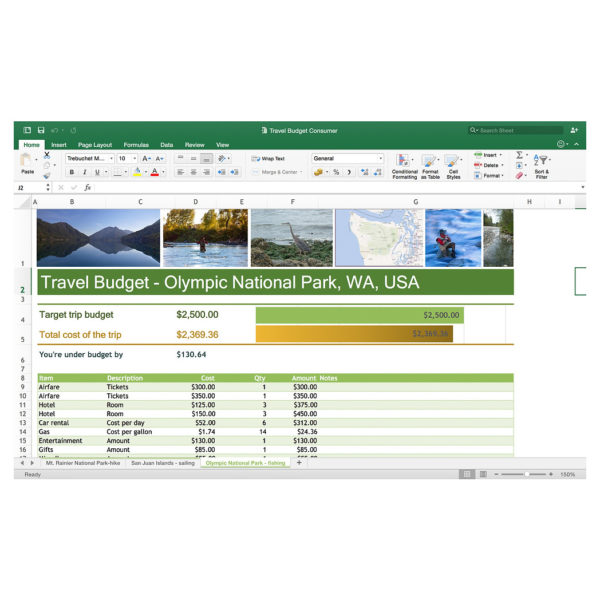Switch to Page Layout view in the status bar
The width and height of the screenshot is (600, 600).
[x=483, y=474]
